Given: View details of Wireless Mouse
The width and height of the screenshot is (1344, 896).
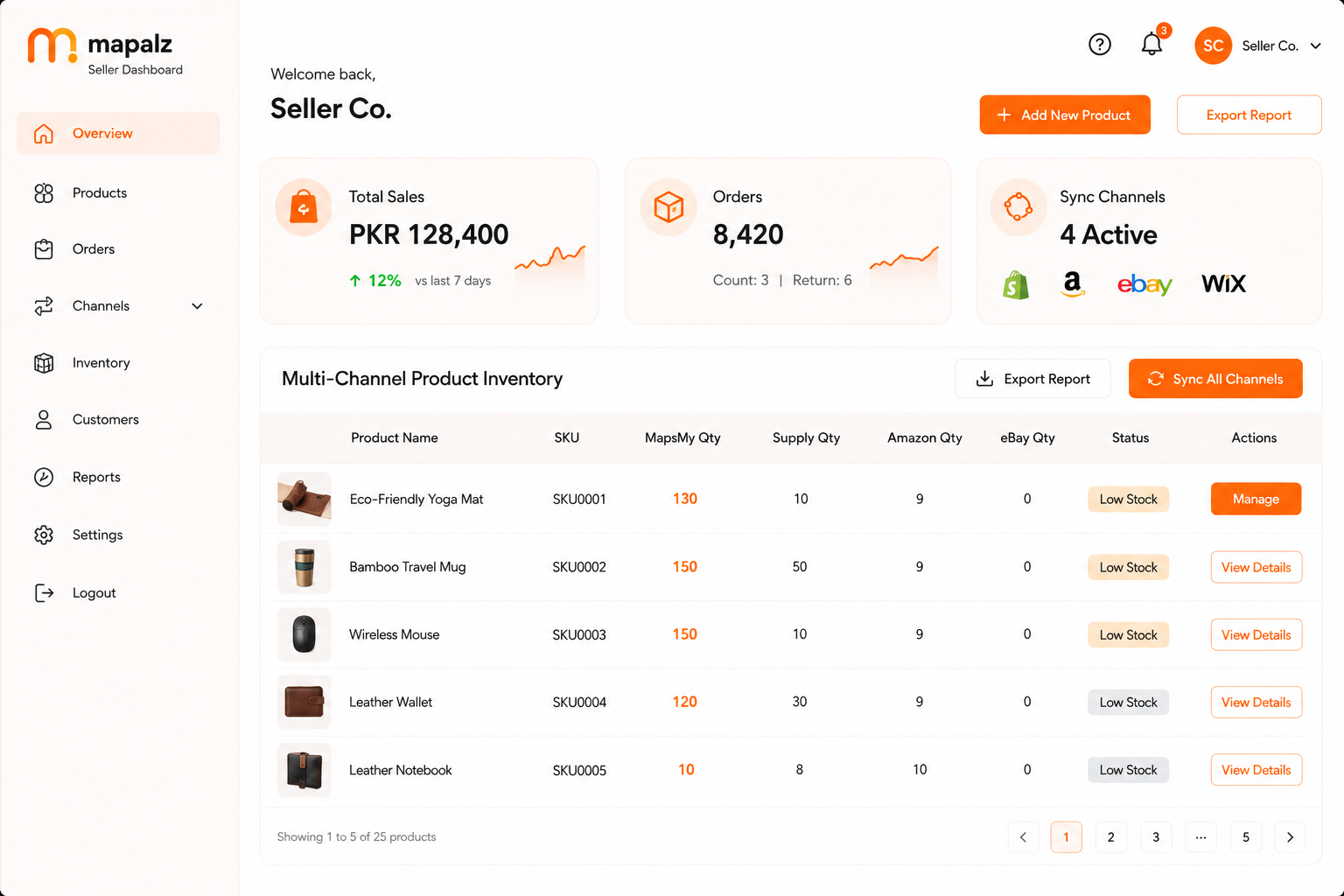Looking at the screenshot, I should click(1256, 634).
